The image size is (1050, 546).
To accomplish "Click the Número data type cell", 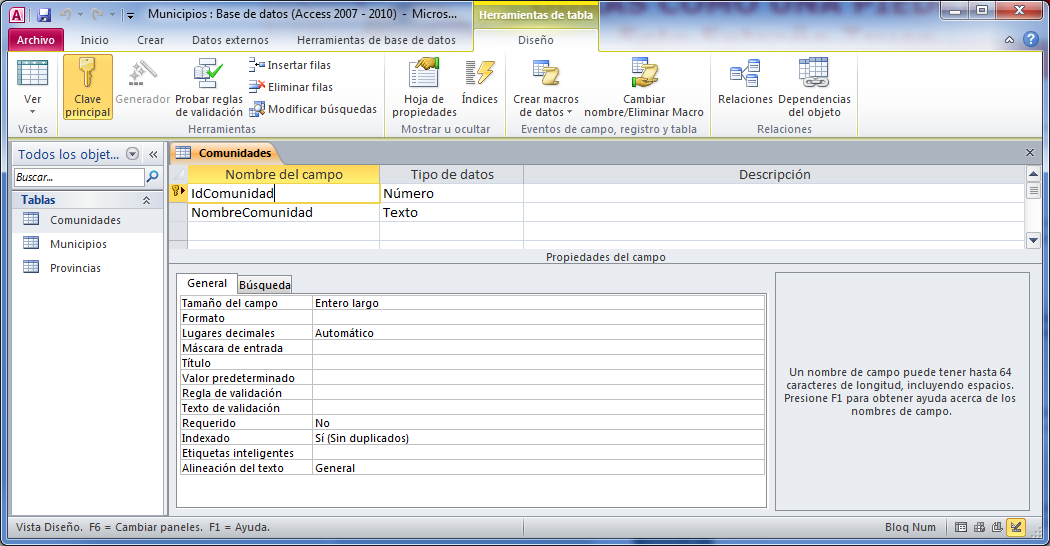I will point(451,194).
